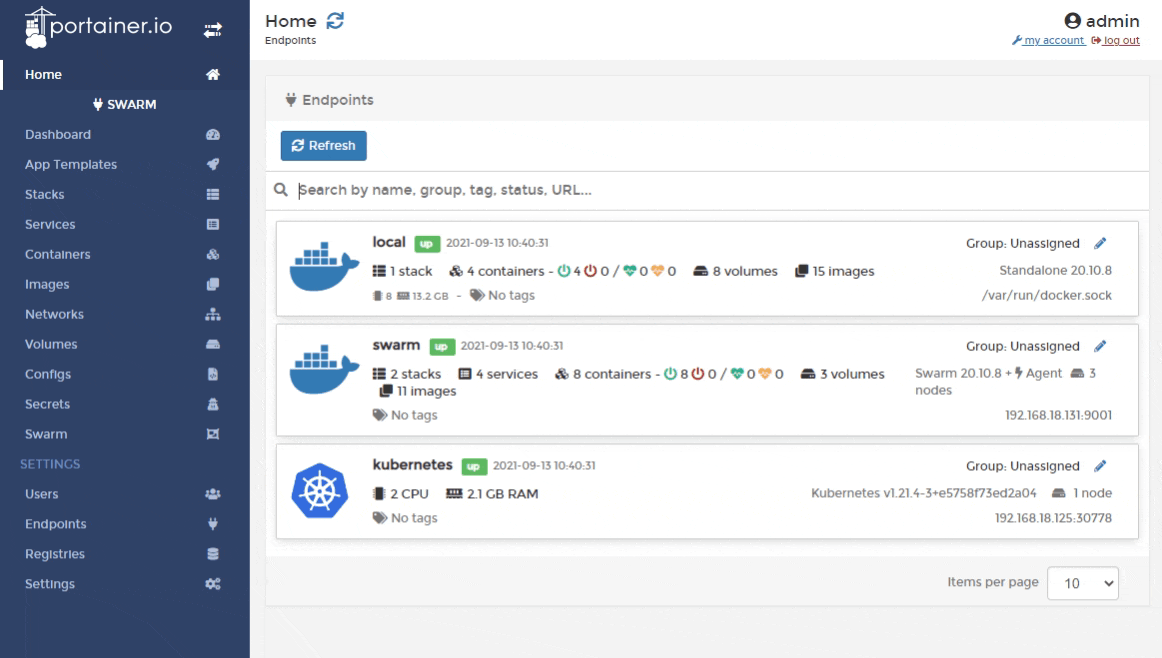Click the pencil icon for swarm endpoint

pos(1101,346)
